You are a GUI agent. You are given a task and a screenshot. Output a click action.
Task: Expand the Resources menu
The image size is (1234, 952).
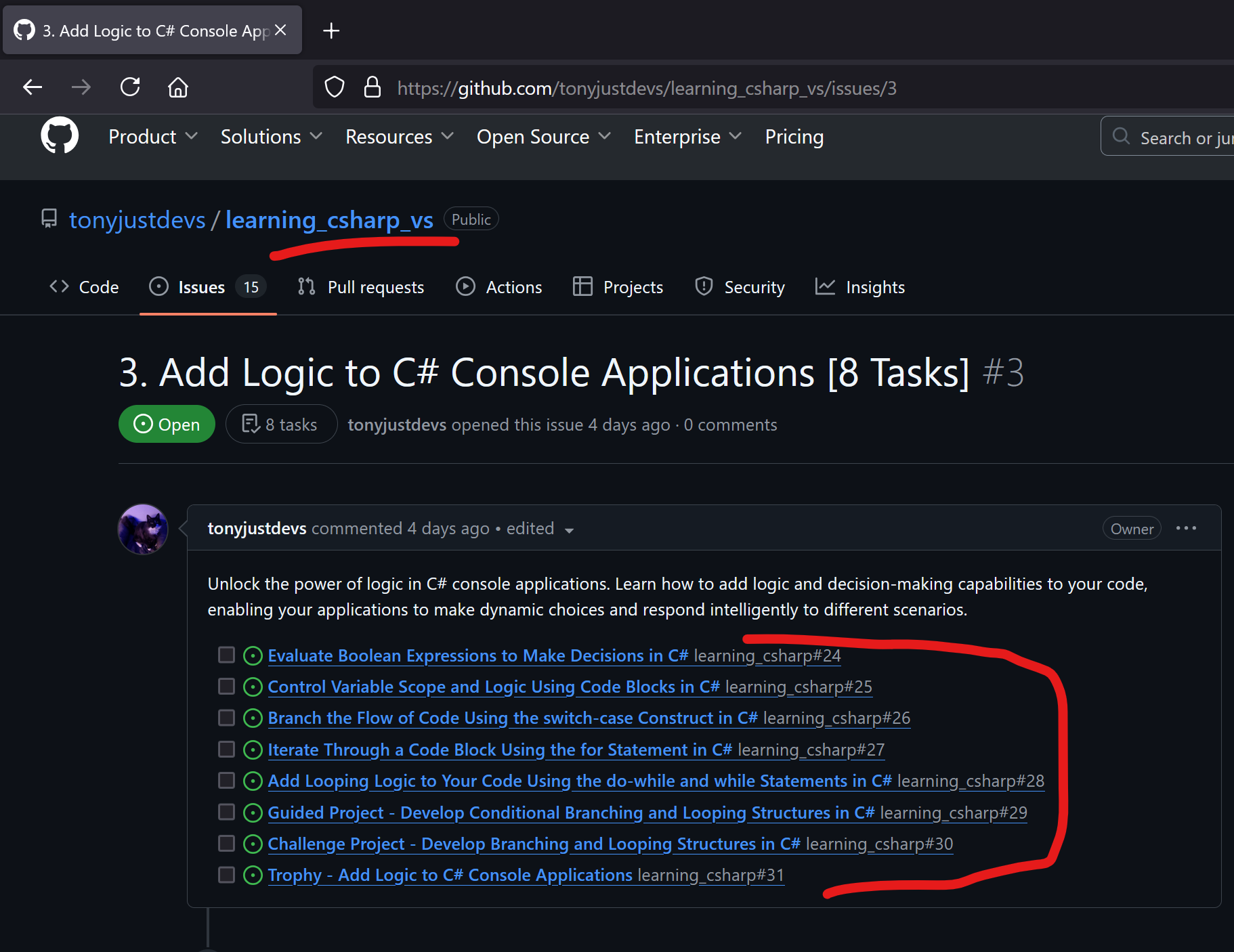click(x=400, y=137)
